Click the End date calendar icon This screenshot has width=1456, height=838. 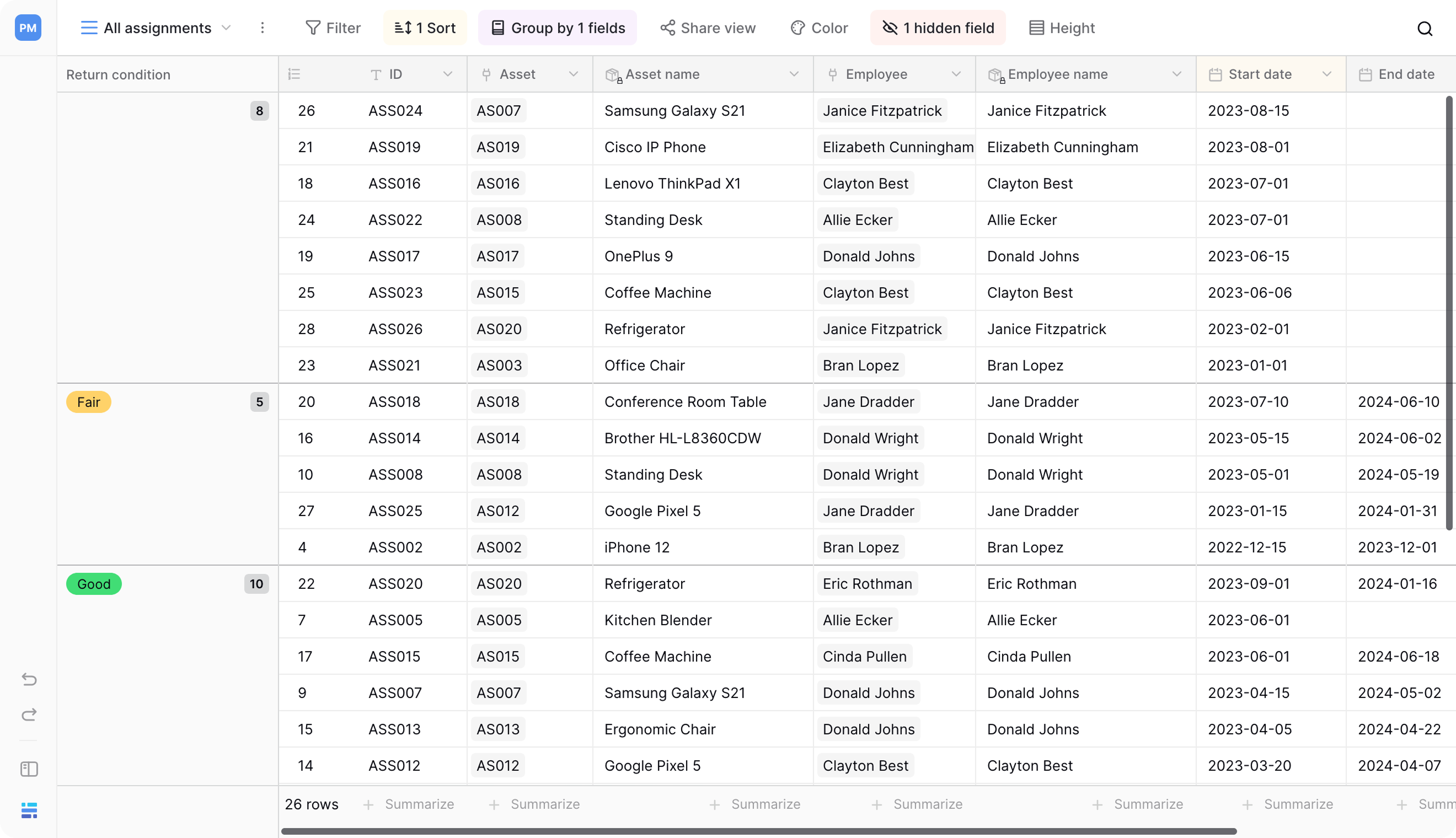(x=1365, y=74)
